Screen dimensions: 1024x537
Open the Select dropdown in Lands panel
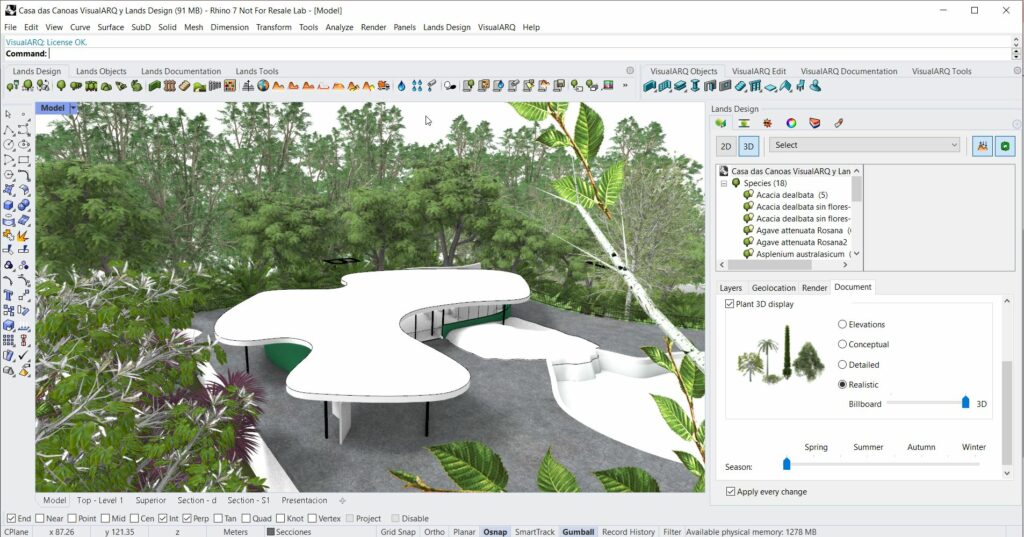[865, 145]
